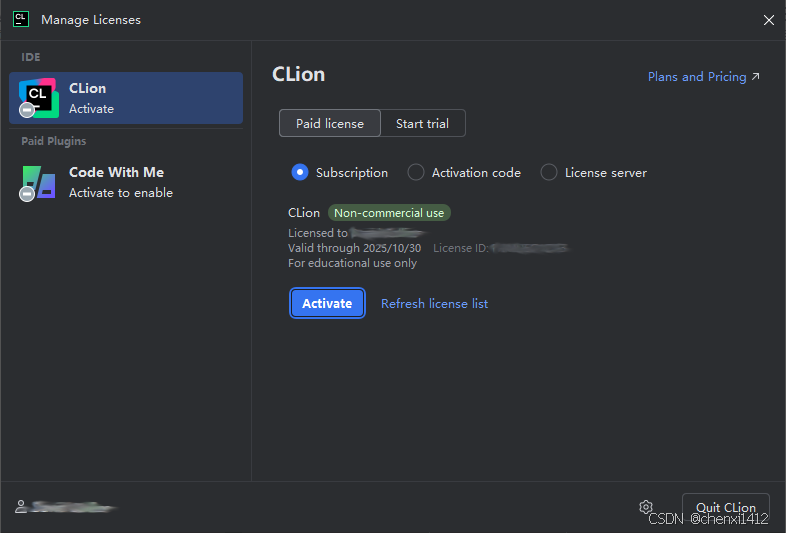Image resolution: width=786 pixels, height=533 pixels.
Task: Select the CLion entry in IDE list
Action: [126, 98]
